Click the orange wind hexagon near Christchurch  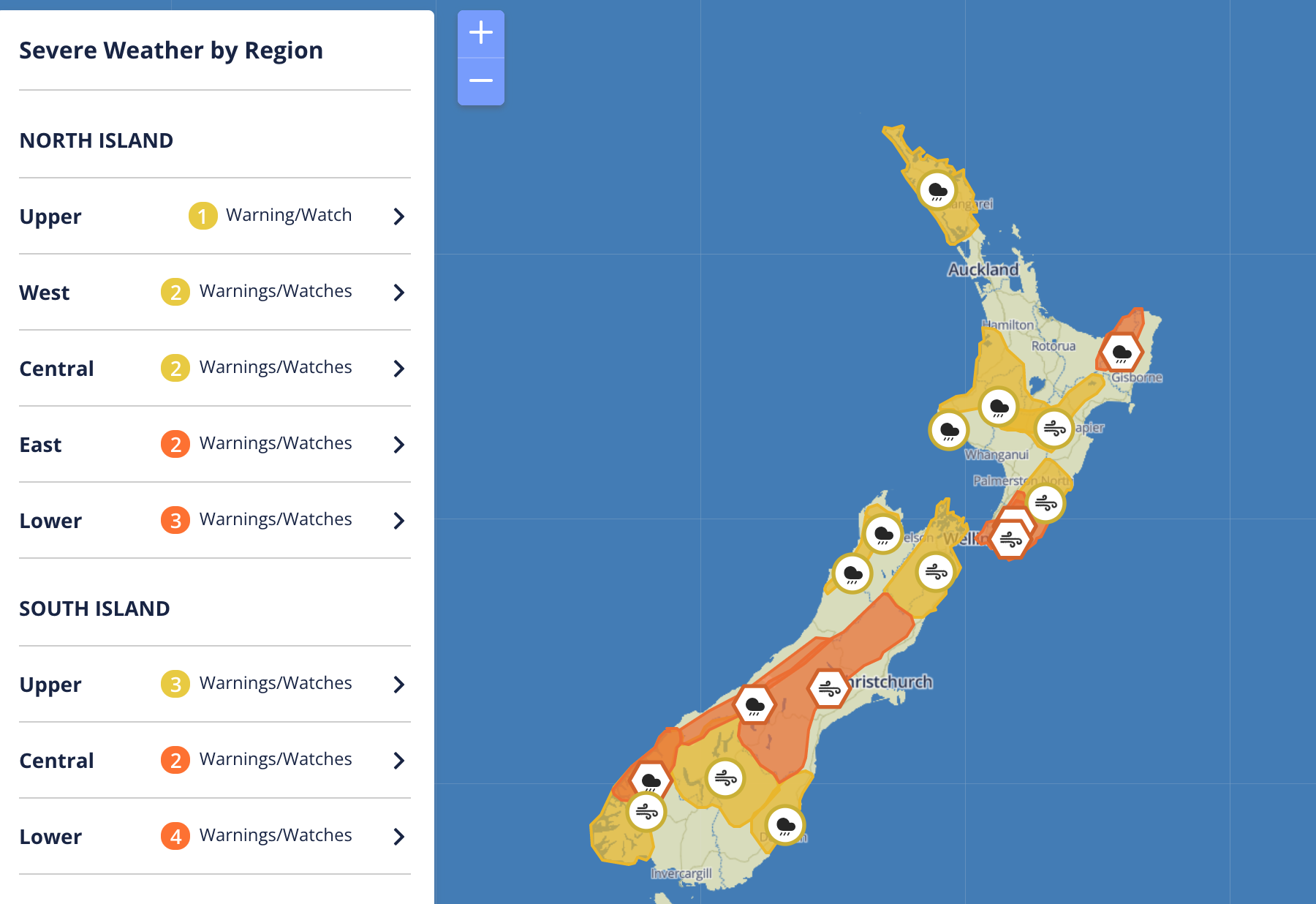coord(829,688)
